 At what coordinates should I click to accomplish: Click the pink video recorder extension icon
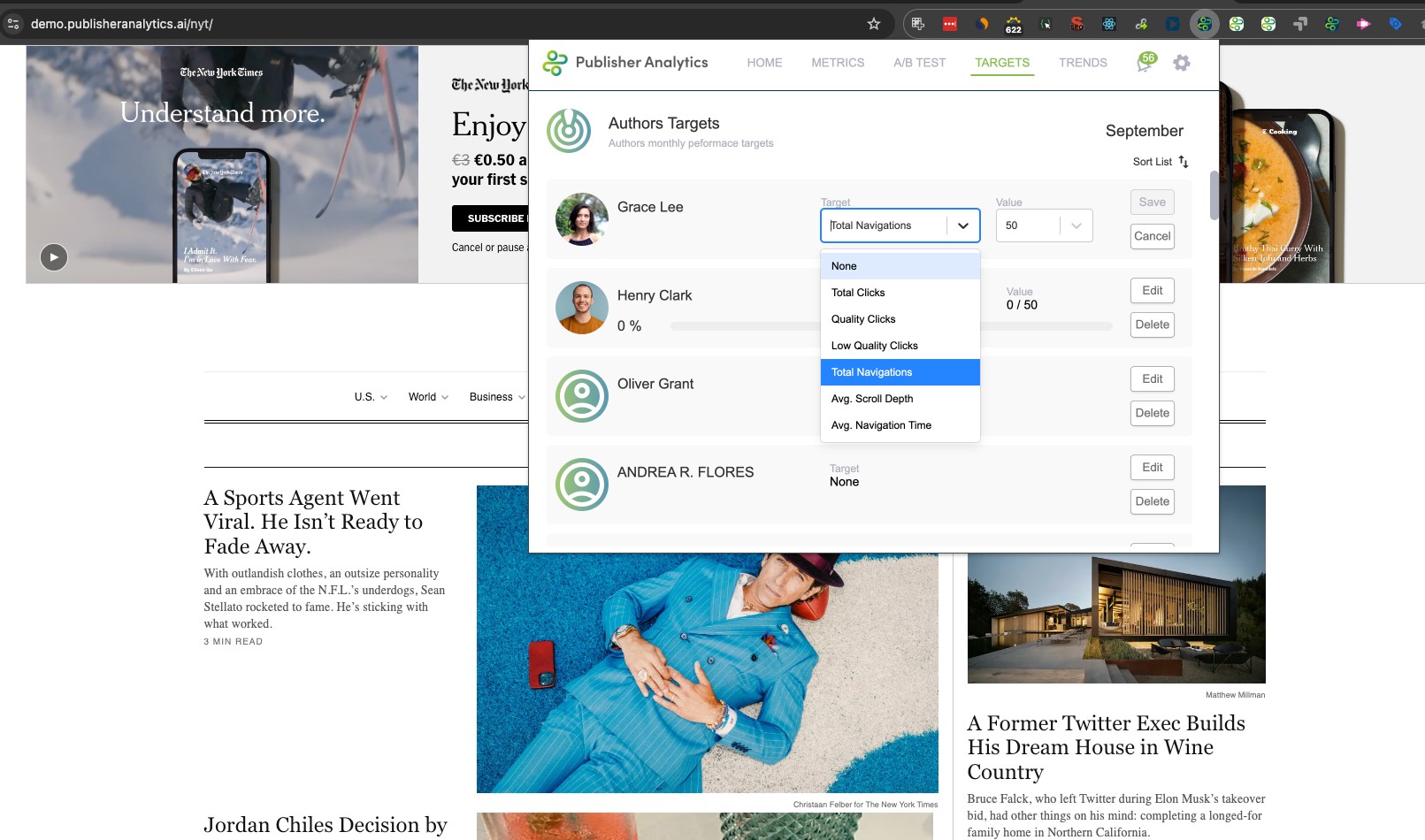(x=1364, y=24)
